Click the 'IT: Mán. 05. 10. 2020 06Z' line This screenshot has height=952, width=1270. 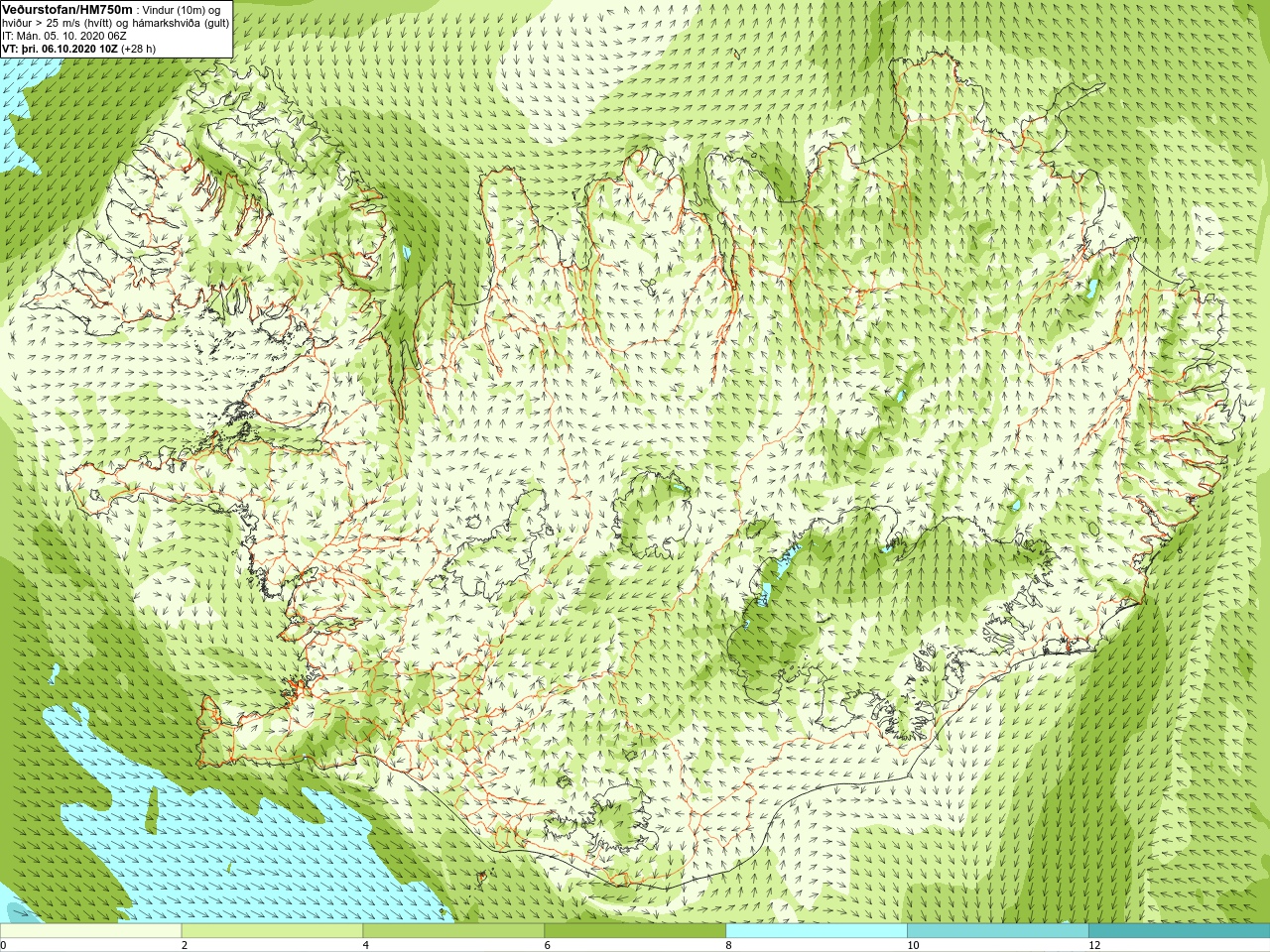pyautogui.click(x=64, y=36)
